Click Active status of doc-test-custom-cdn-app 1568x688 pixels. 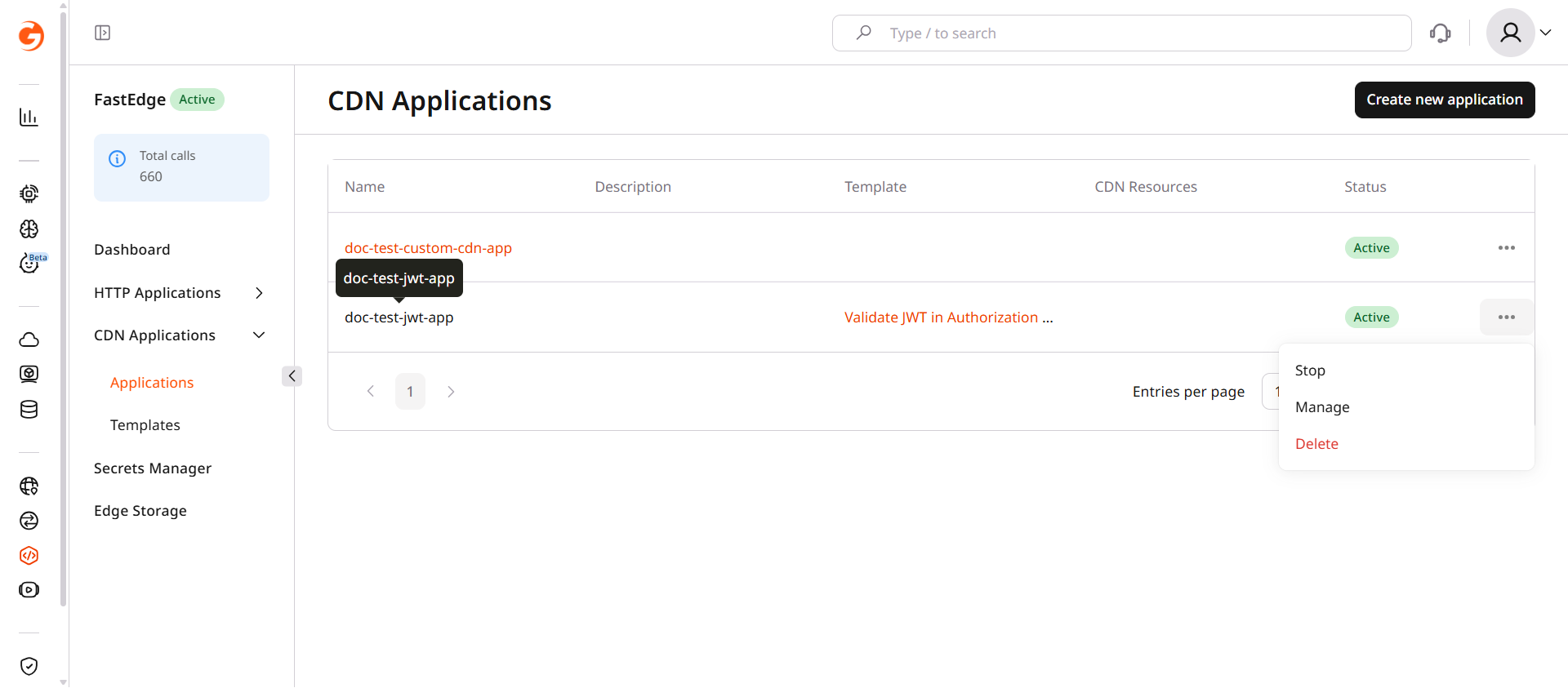coord(1372,248)
